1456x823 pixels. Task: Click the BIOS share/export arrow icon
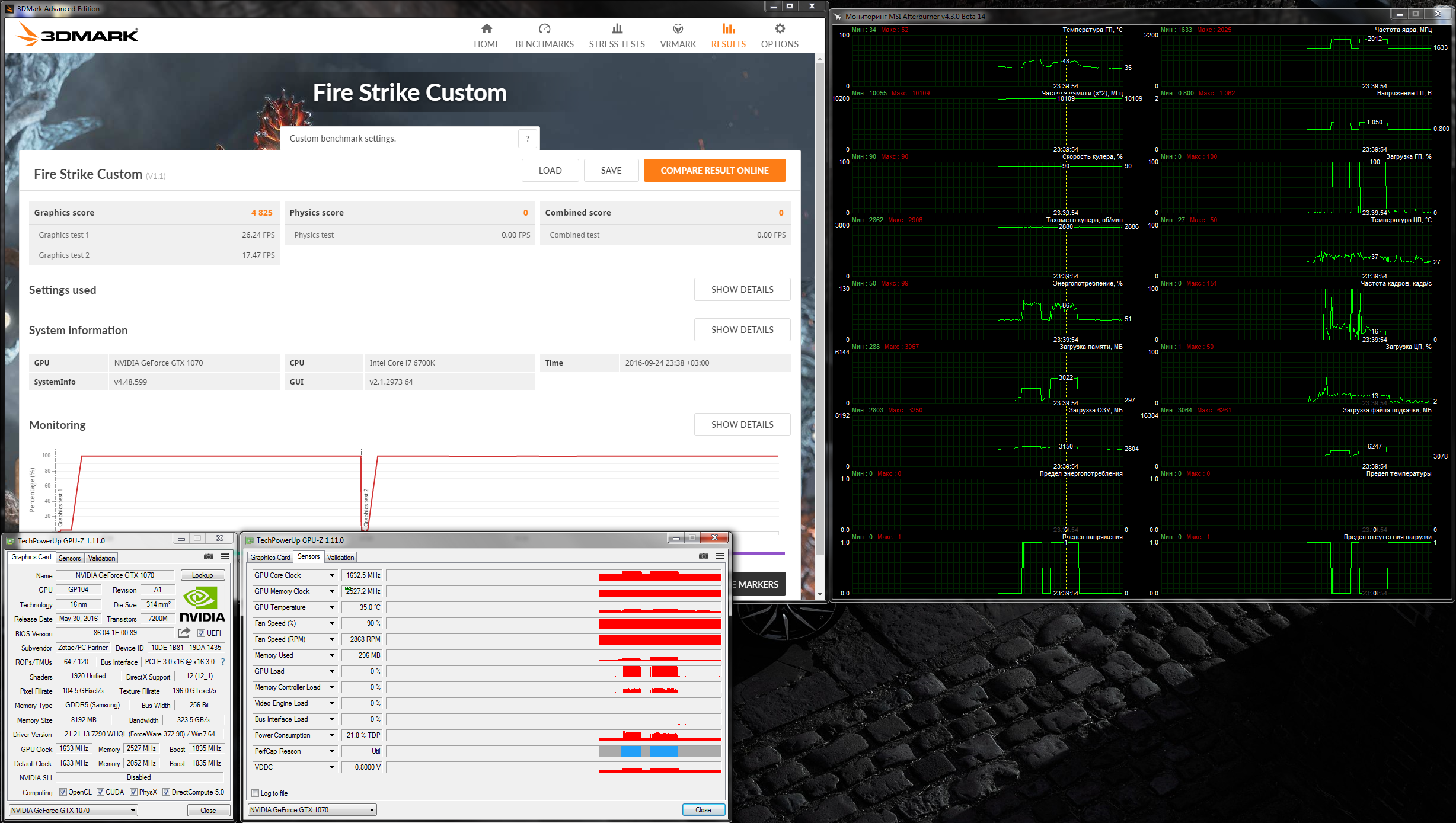click(x=184, y=633)
